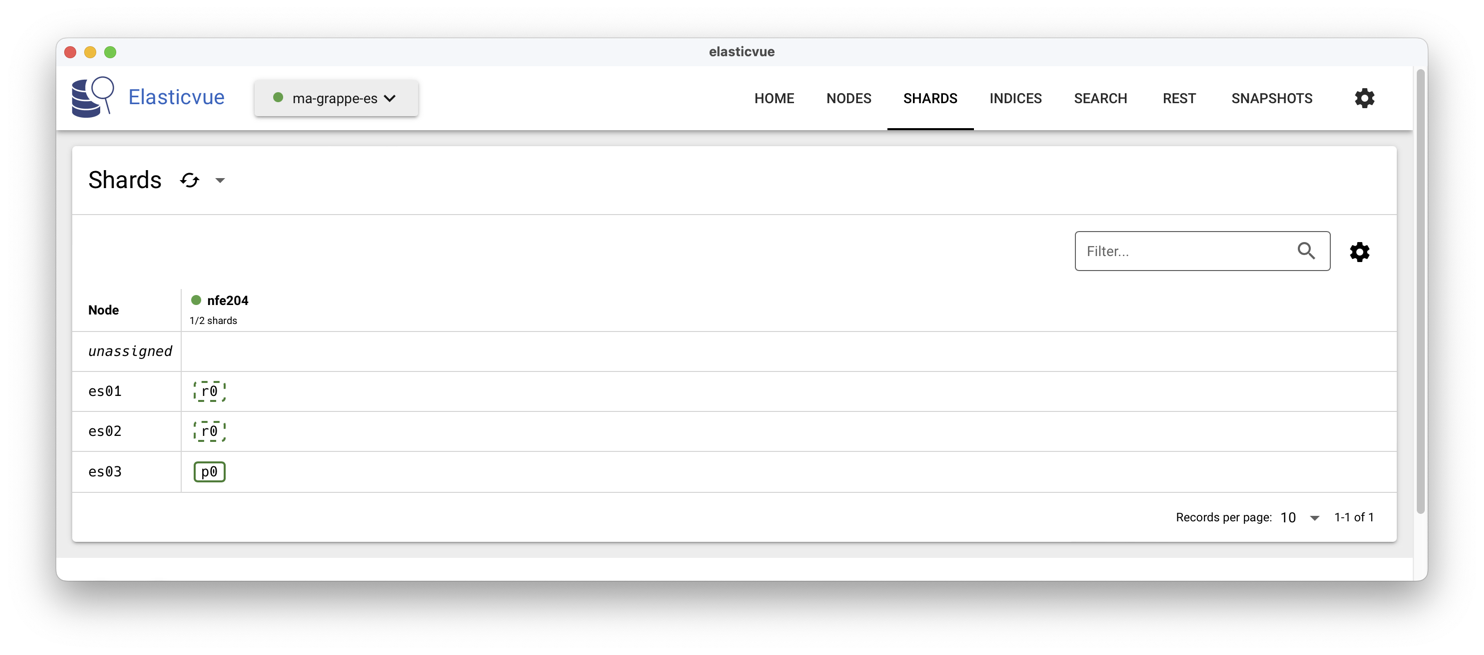
Task: Click the Elasticvue title link
Action: point(176,97)
